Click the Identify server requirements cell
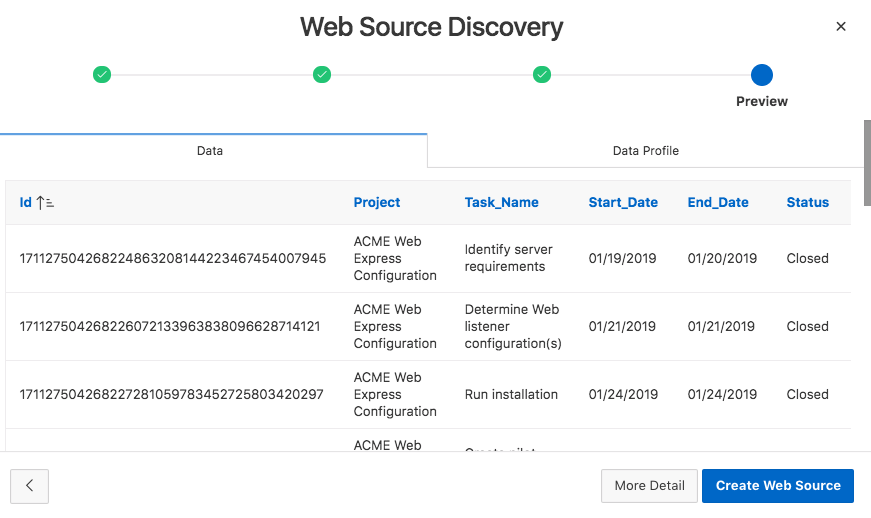This screenshot has width=871, height=518. [x=509, y=258]
